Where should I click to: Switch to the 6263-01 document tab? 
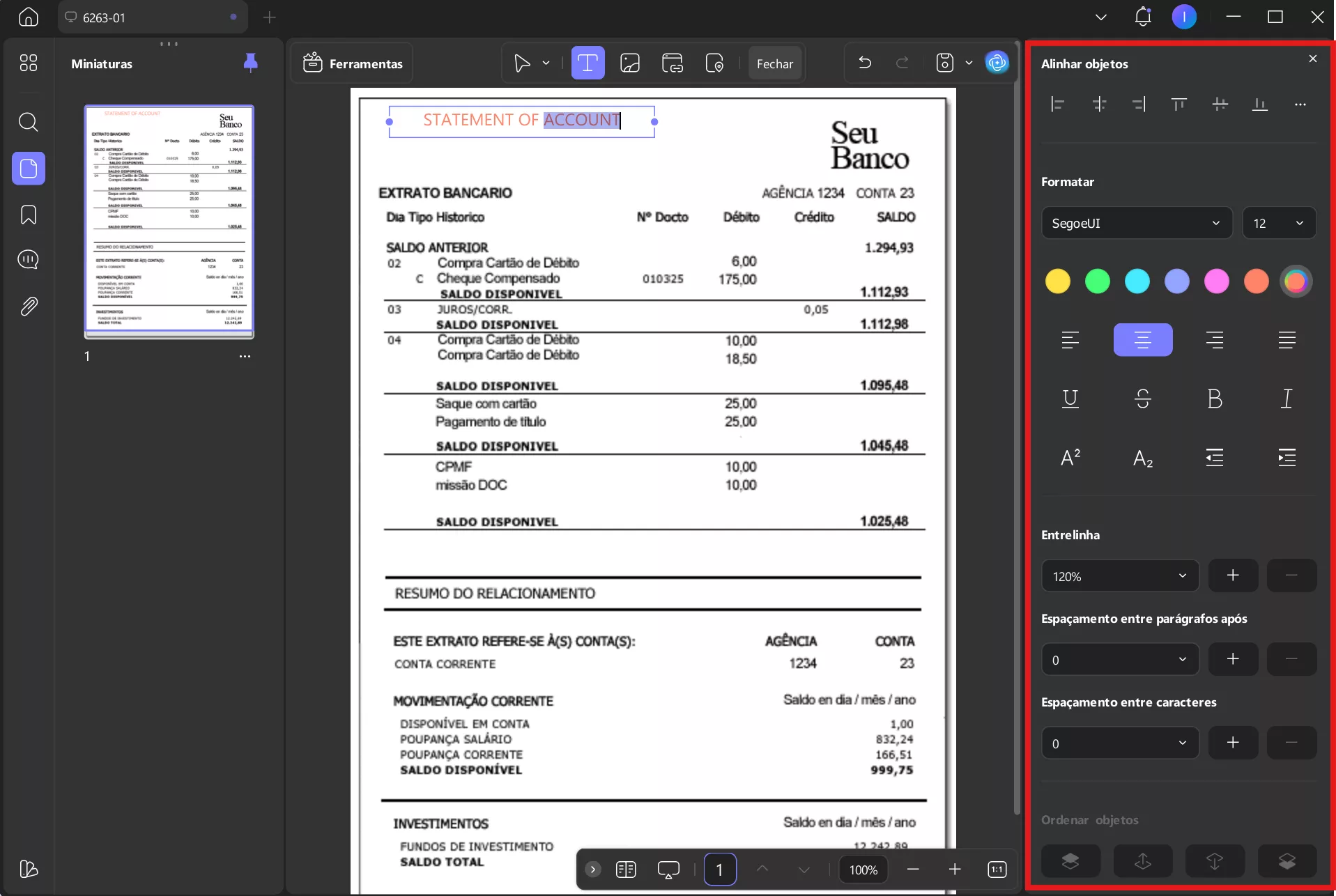coord(152,17)
